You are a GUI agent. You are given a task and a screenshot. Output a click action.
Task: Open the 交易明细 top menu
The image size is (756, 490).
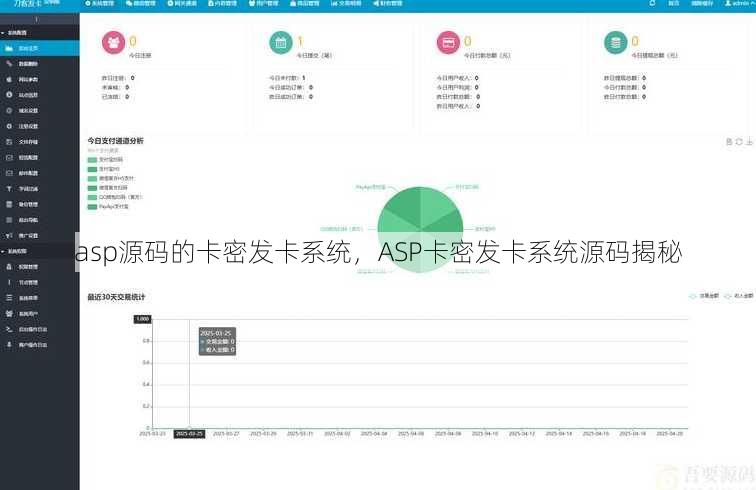(346, 3)
